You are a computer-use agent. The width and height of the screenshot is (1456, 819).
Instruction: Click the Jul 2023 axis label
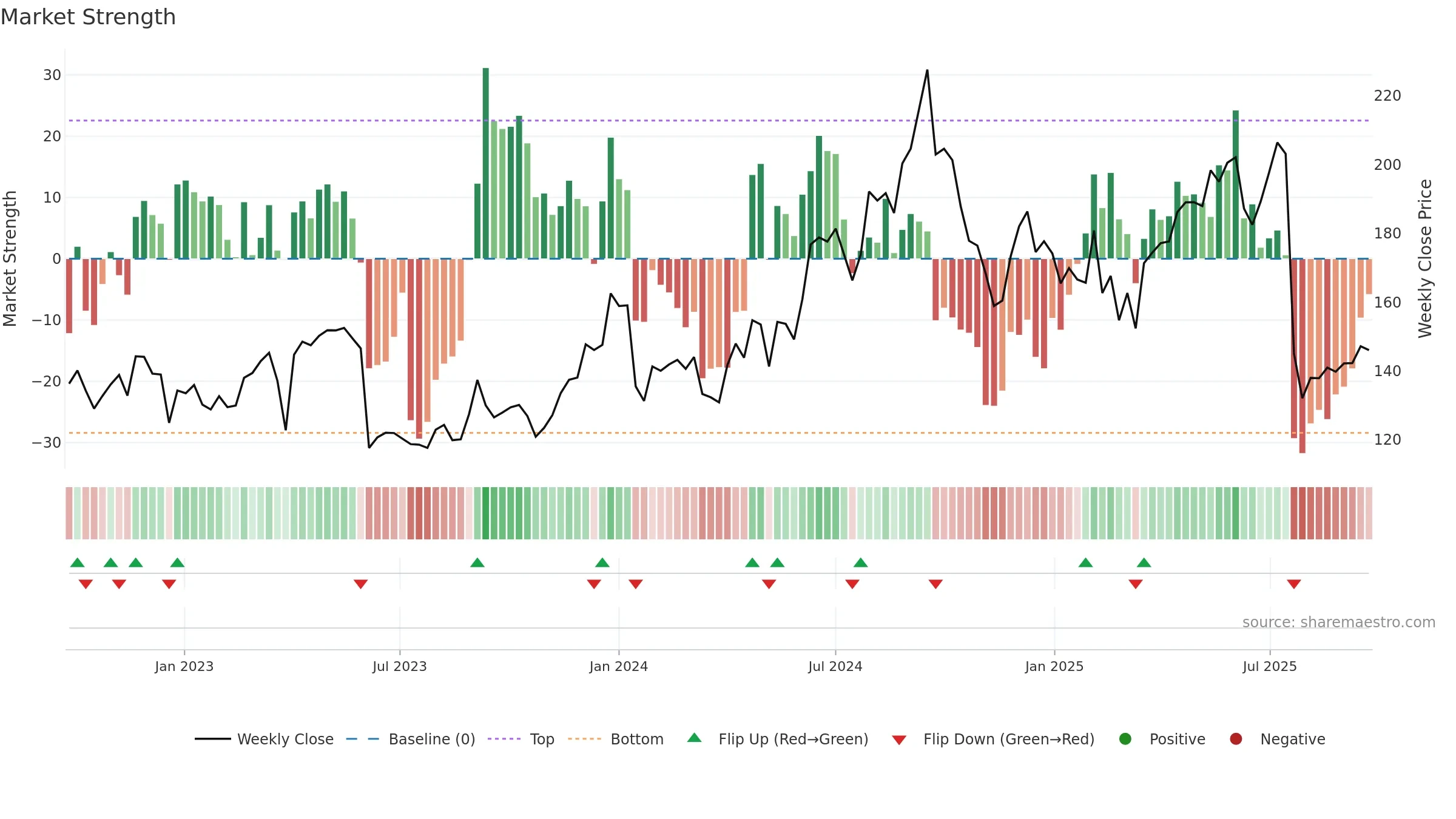[x=400, y=666]
